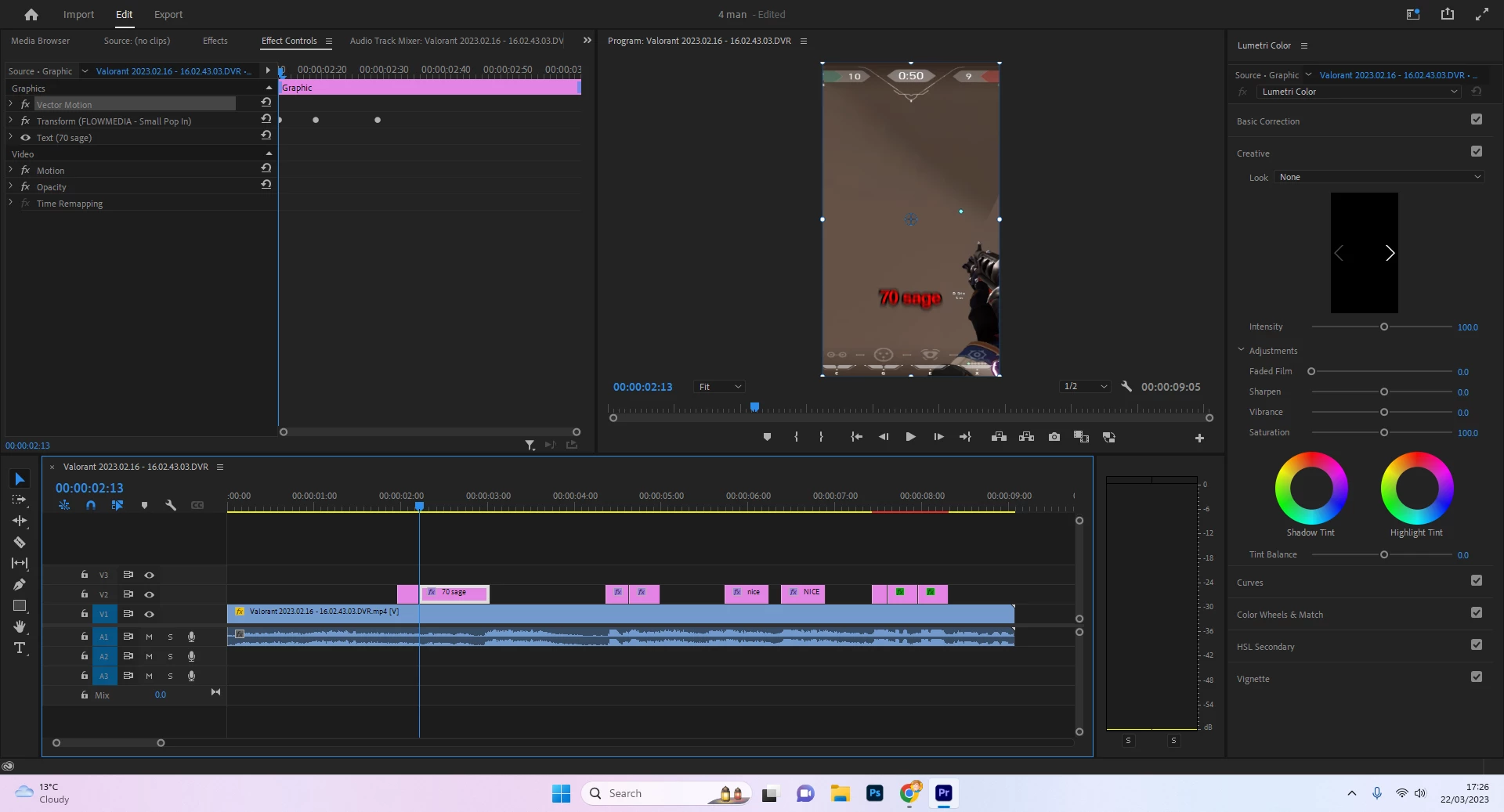
Task: Open the Lumetri Color effect dropdown
Action: pyautogui.click(x=1358, y=92)
